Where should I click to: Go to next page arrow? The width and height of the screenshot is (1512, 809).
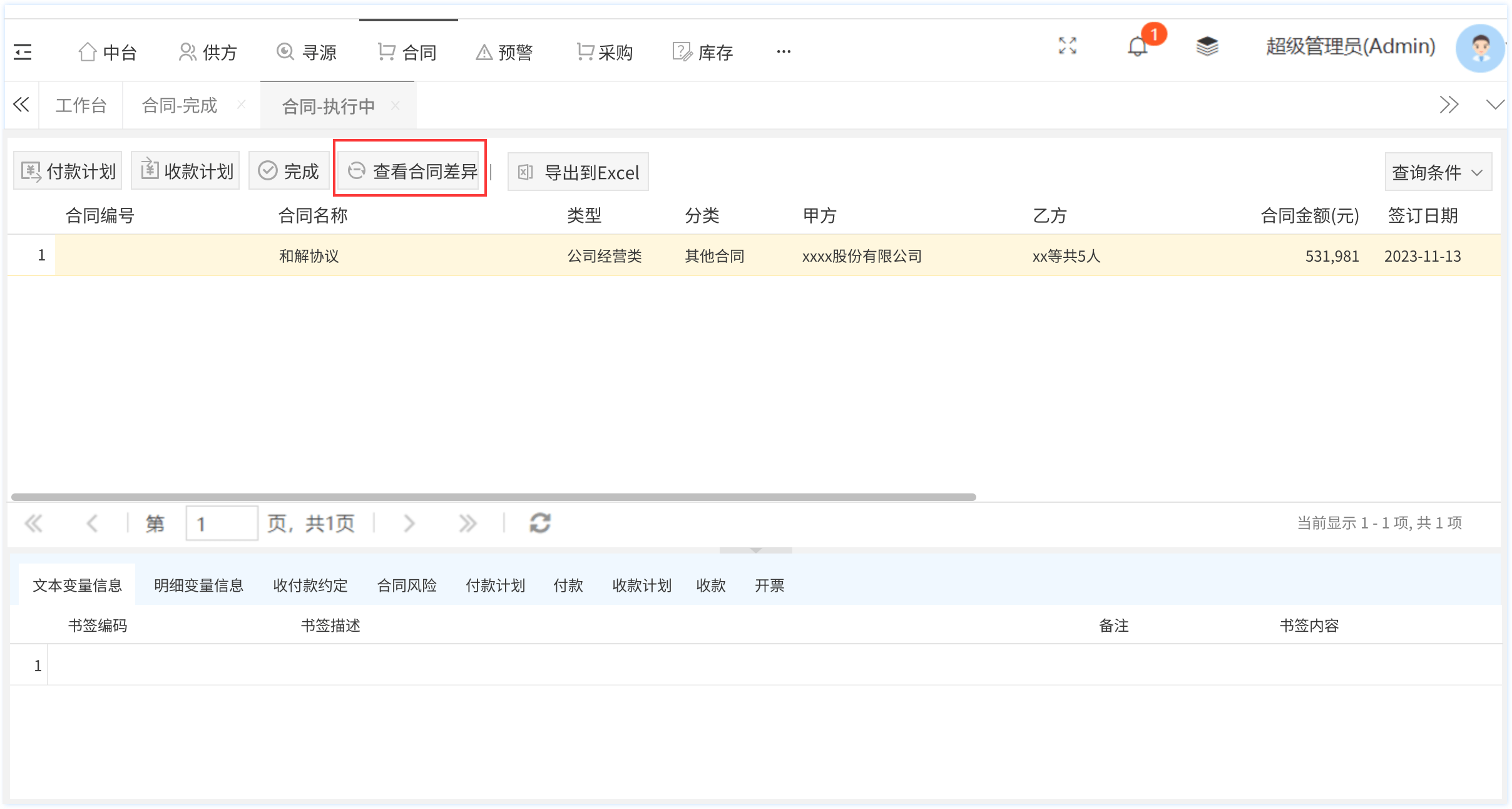point(409,523)
